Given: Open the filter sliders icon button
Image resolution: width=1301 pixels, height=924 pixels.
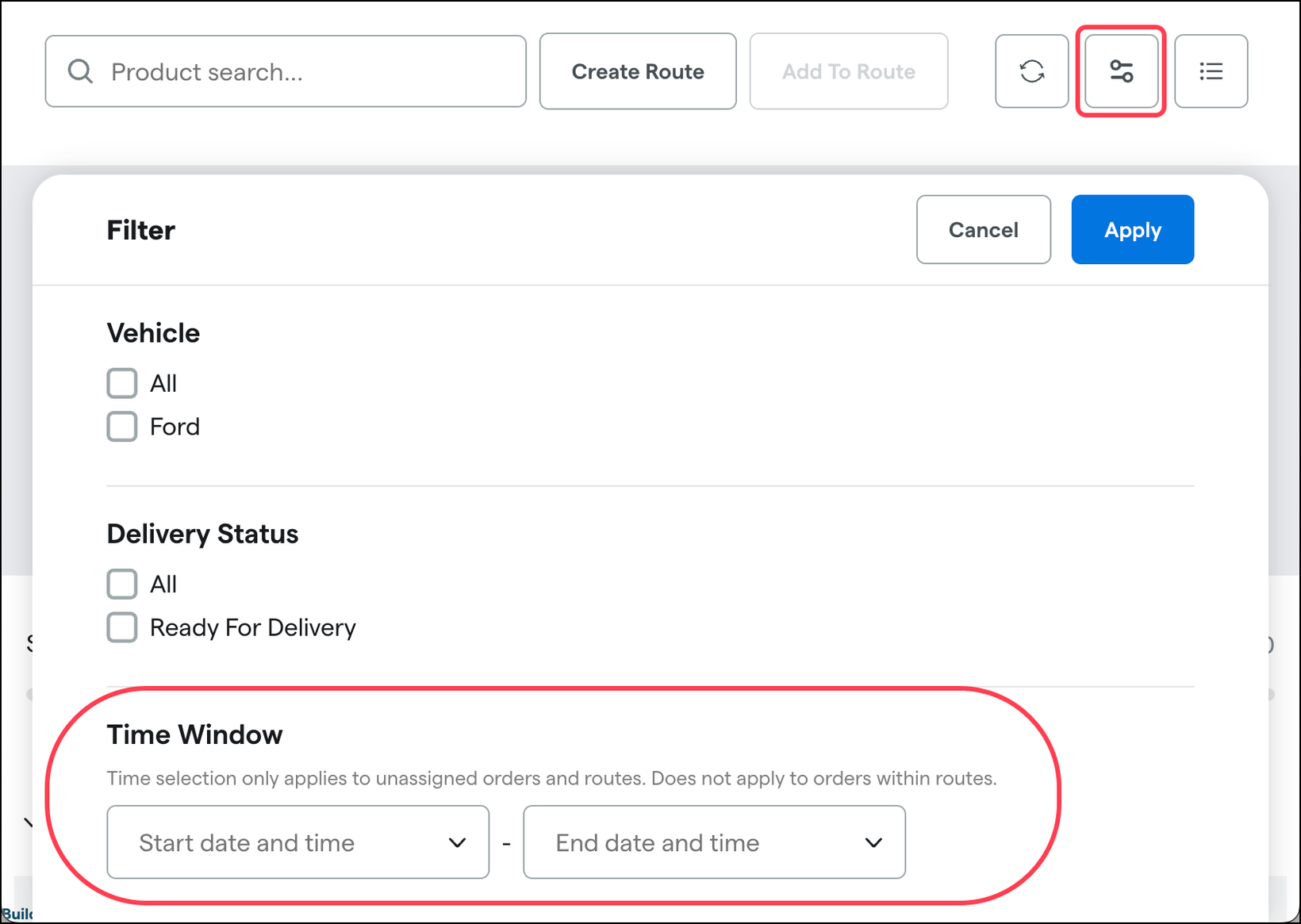Looking at the screenshot, I should [1121, 71].
